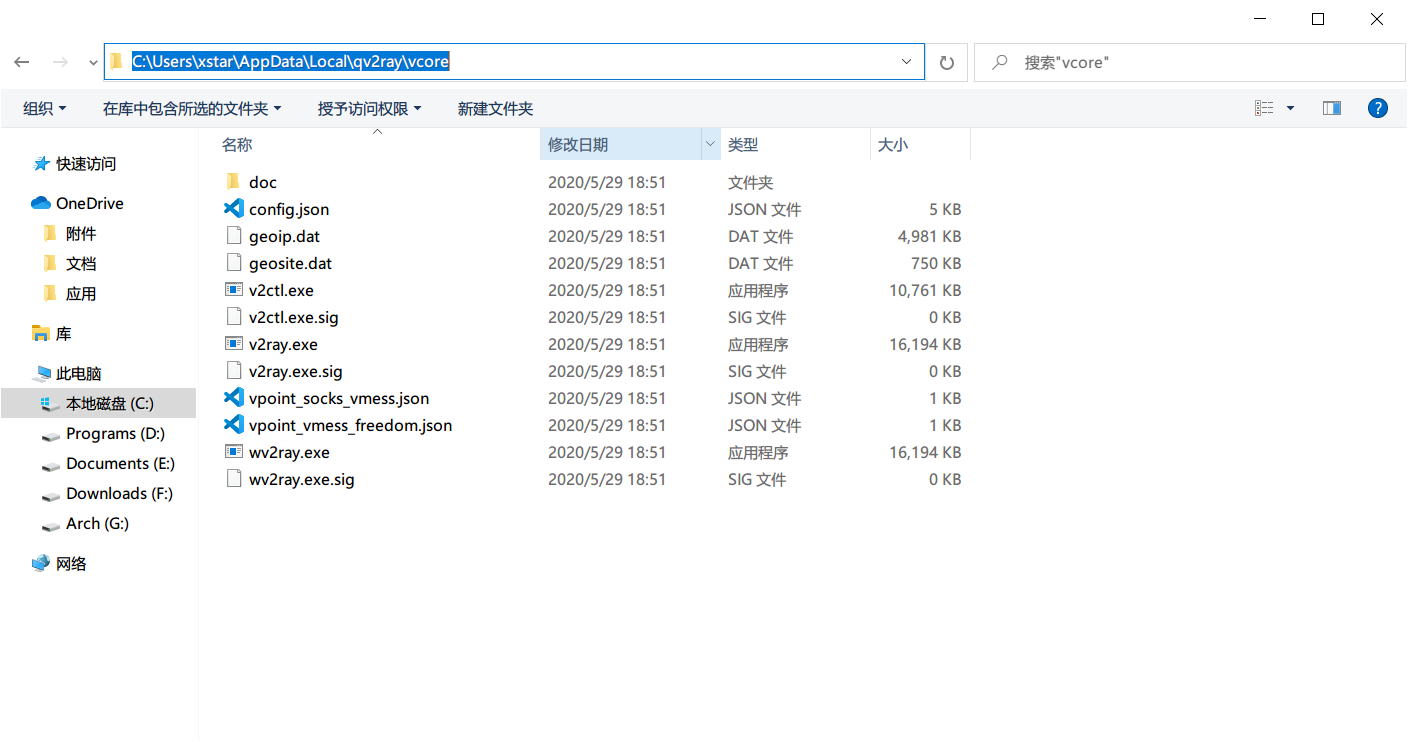Sort by the 修改日期 column header
This screenshot has height=742, width=1408.
tap(621, 145)
